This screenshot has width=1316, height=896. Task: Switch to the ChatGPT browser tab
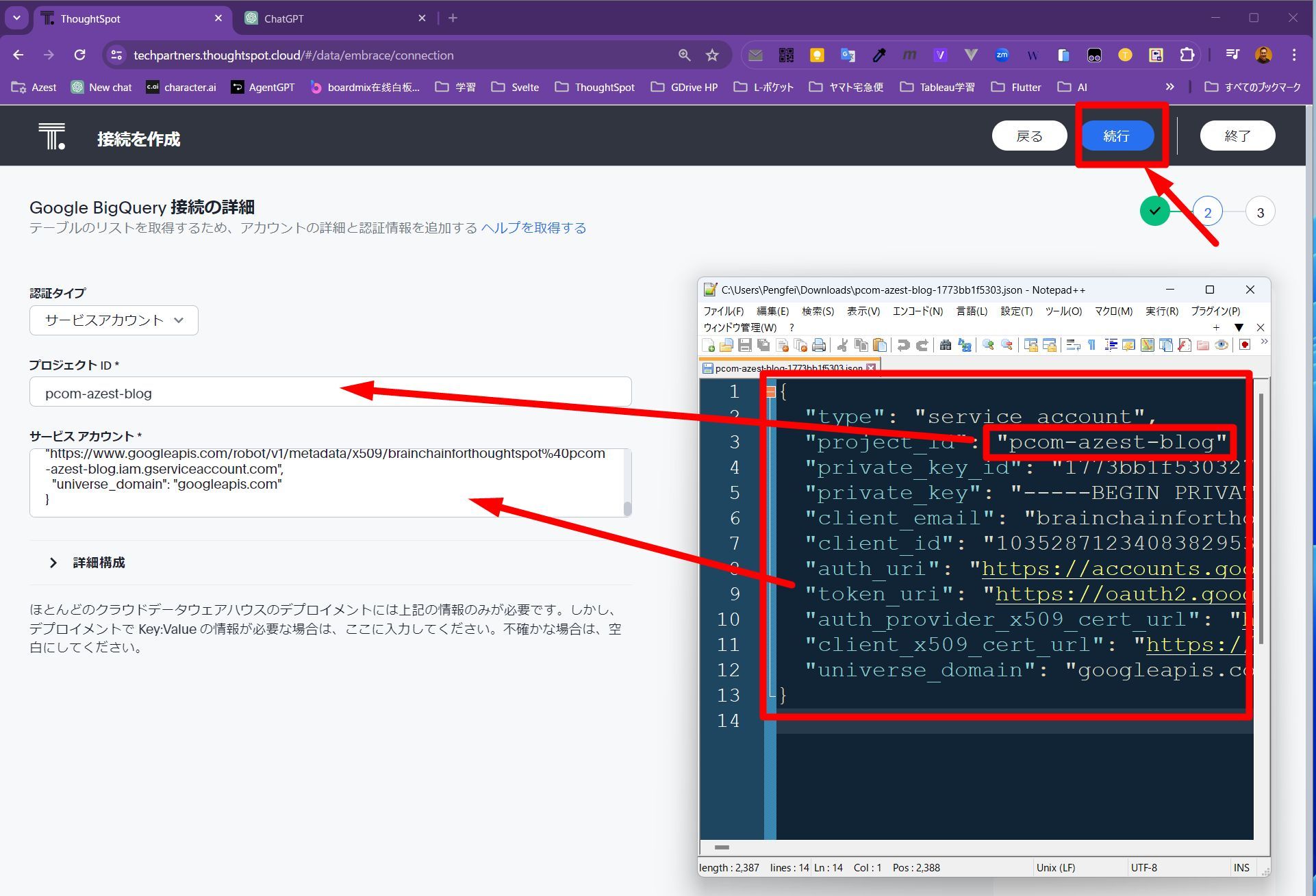[336, 18]
